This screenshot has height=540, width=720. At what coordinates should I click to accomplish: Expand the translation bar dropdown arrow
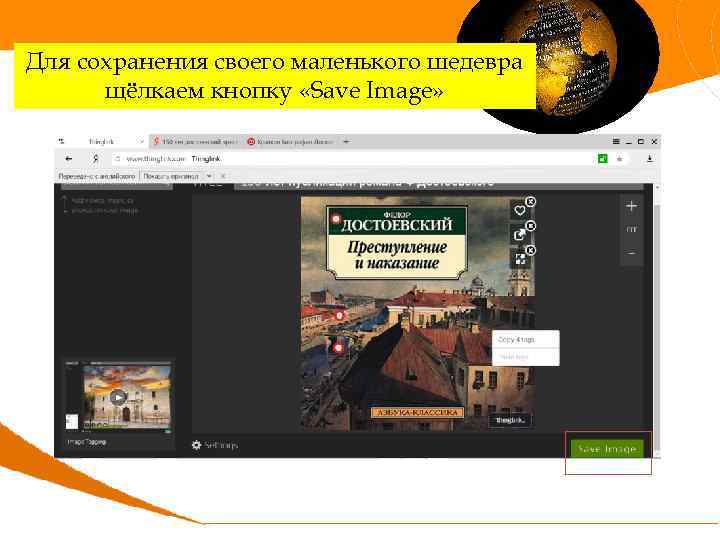coord(209,176)
